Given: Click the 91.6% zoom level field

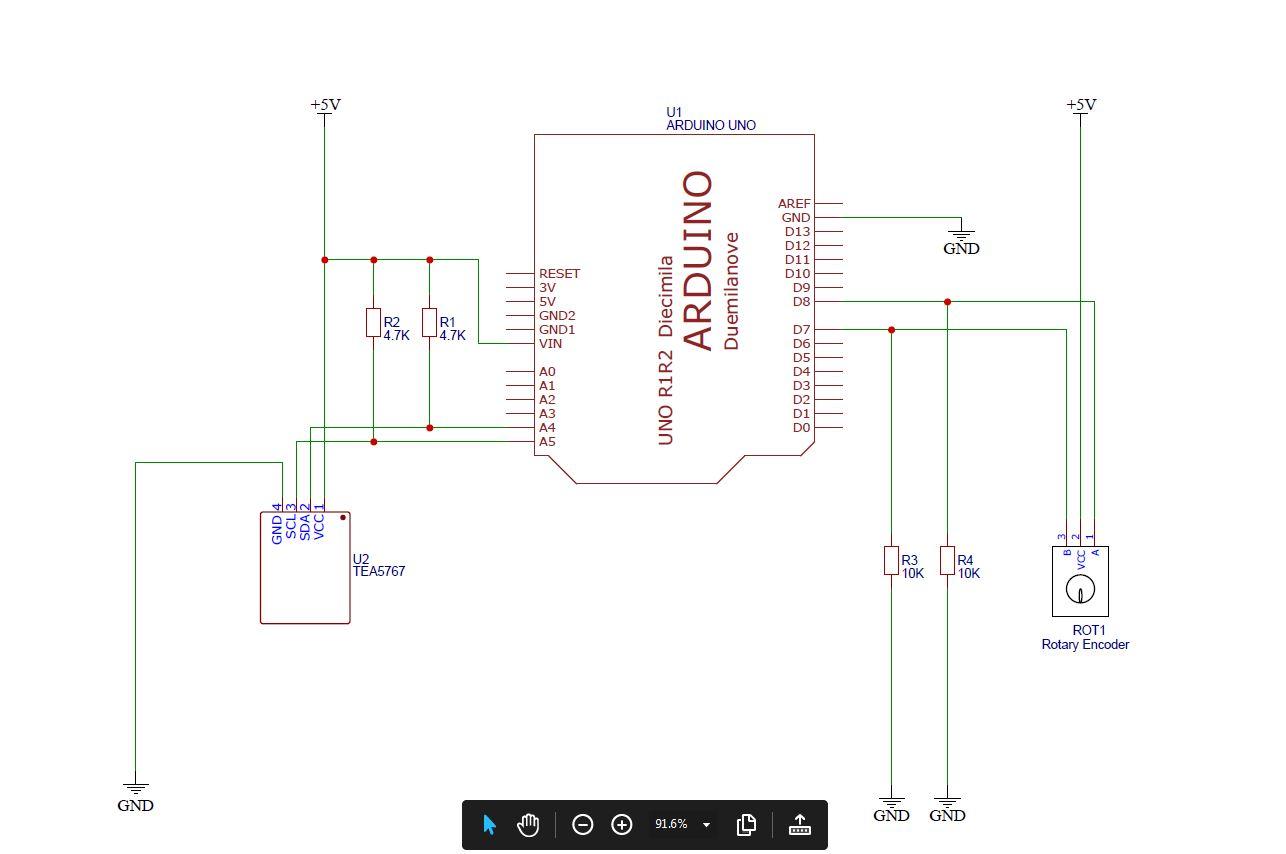Looking at the screenshot, I should click(x=673, y=824).
